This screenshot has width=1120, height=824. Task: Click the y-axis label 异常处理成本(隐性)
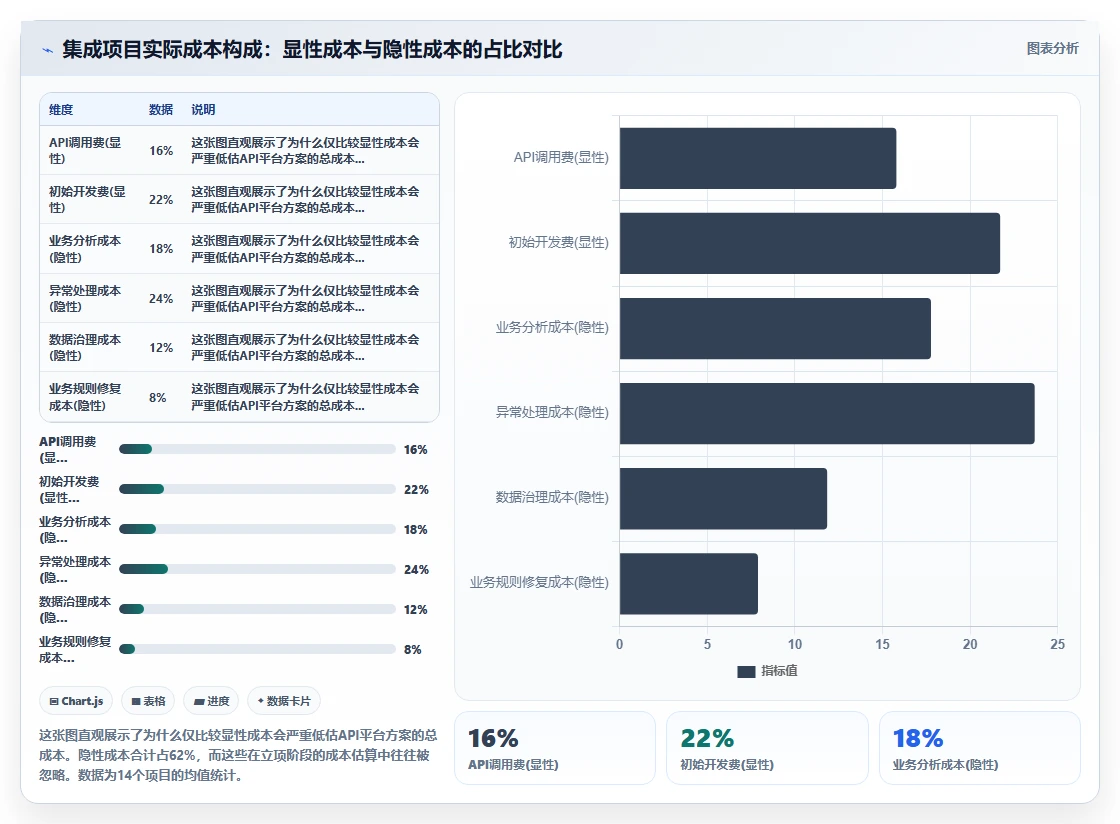pyautogui.click(x=552, y=412)
